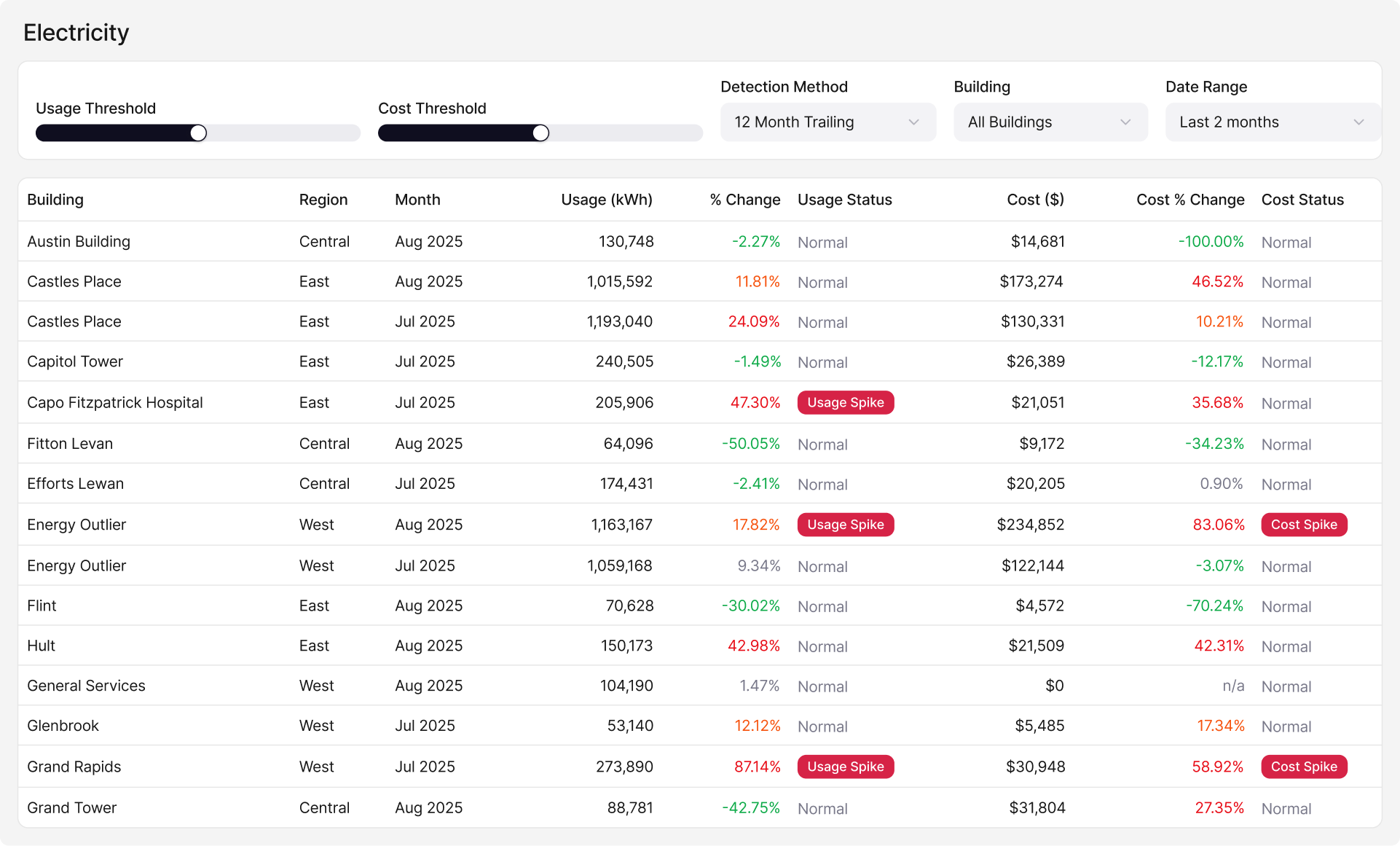
Task: Select the Austin Building row
Action: (x=79, y=242)
